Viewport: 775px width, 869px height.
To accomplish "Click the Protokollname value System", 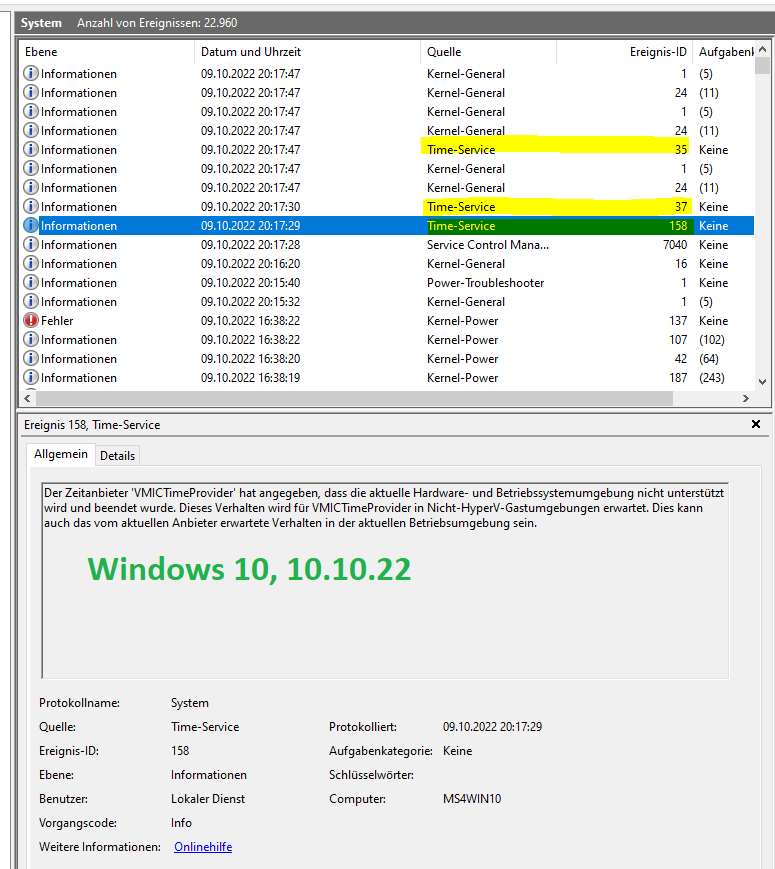I will click(190, 703).
